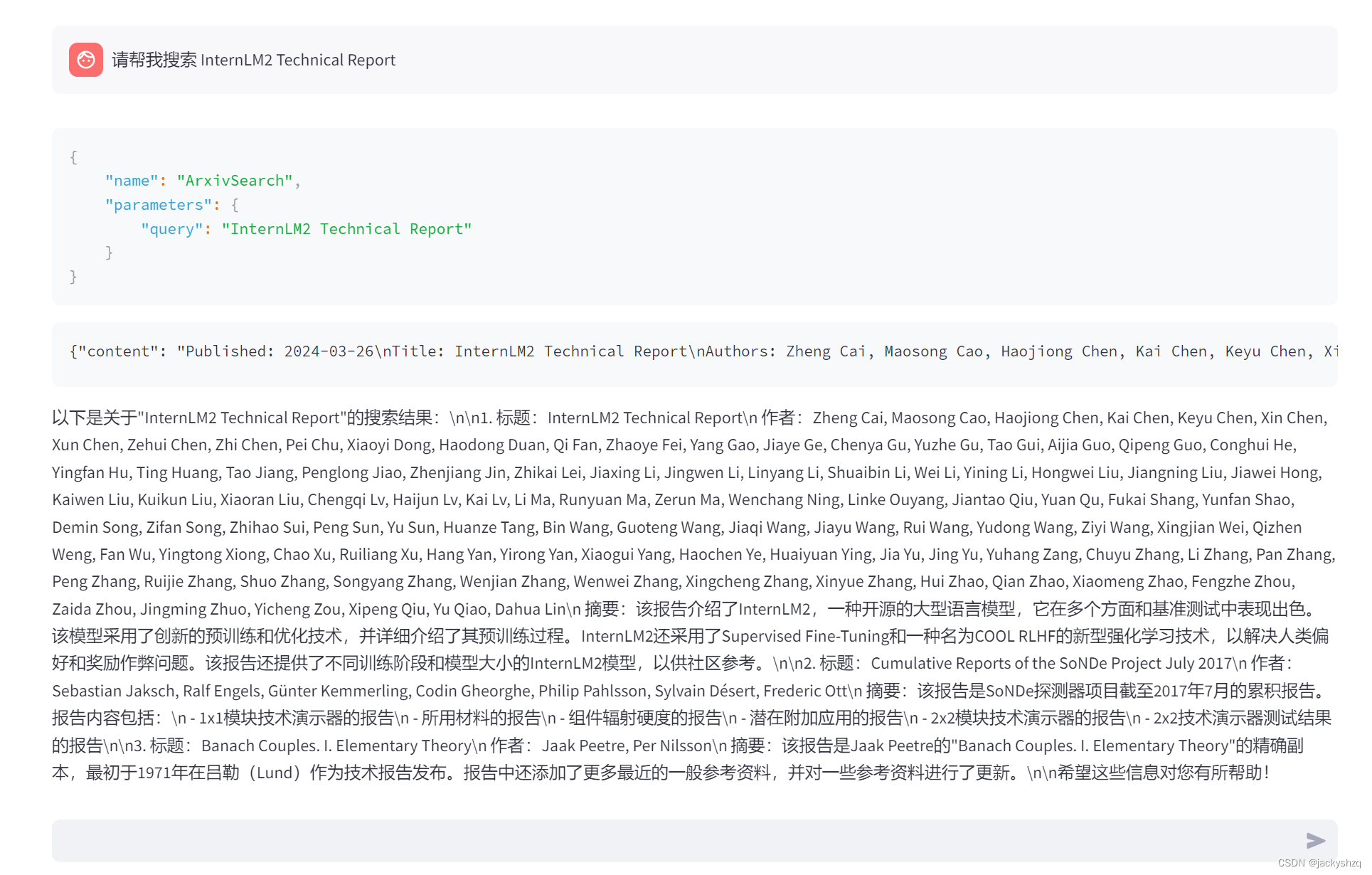This screenshot has height=875, width=1372.
Task: Click the CSDN @jackyshzq watermark
Action: point(1319,863)
